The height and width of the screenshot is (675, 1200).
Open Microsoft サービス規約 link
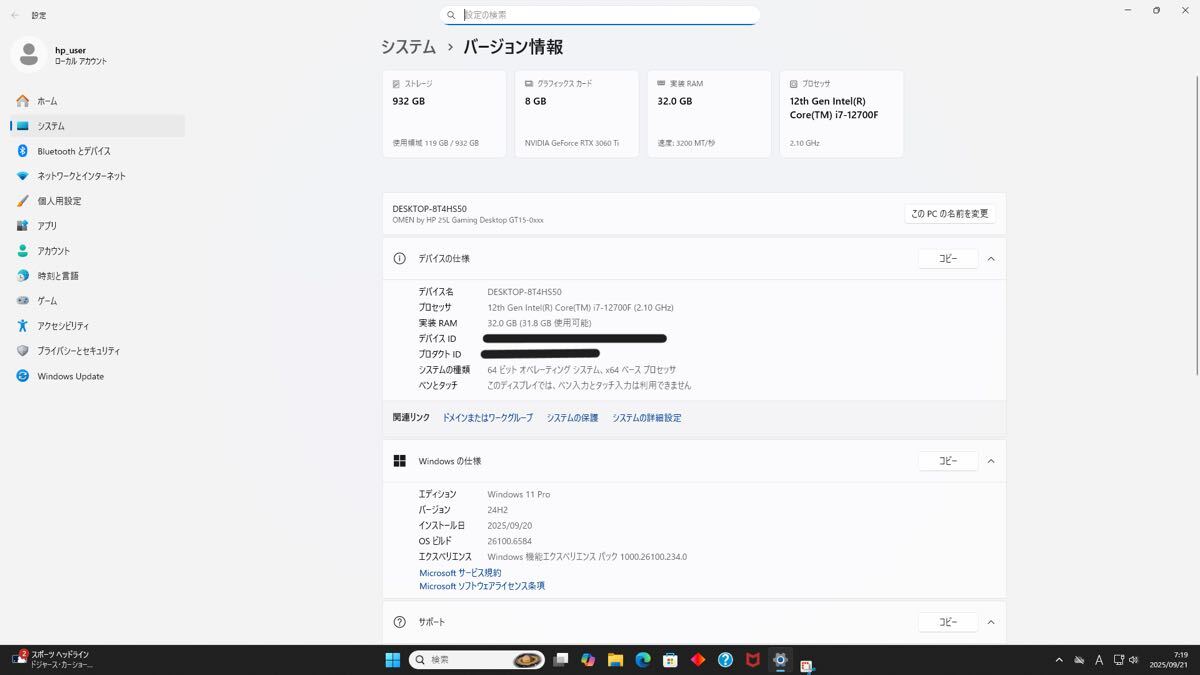point(460,573)
